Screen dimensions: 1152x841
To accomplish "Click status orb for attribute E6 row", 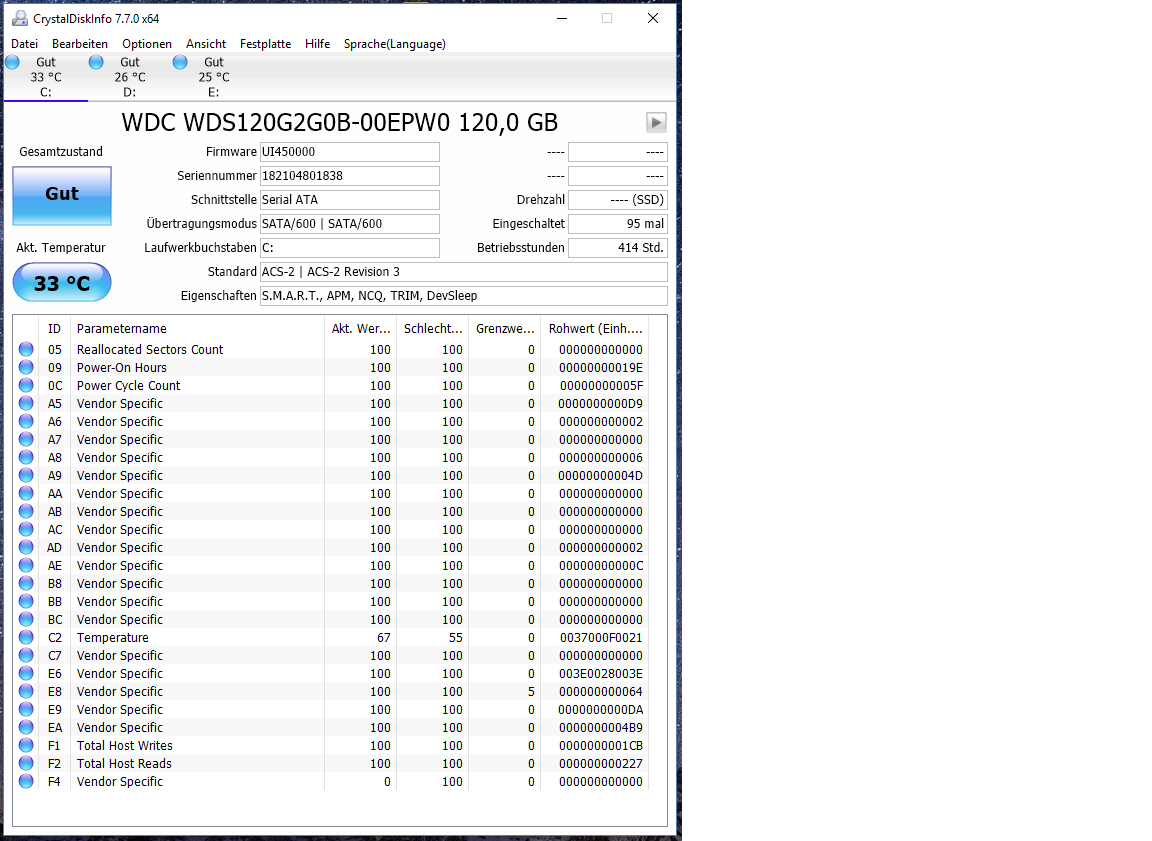I will [x=26, y=673].
